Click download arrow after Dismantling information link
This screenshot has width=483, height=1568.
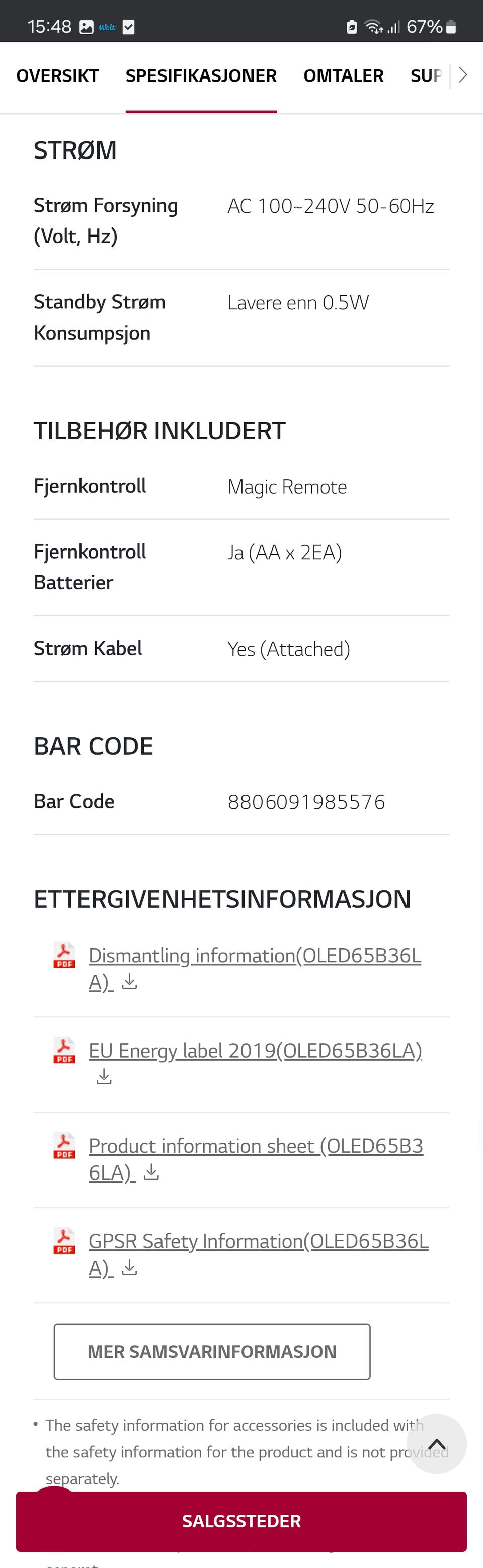[x=130, y=982]
